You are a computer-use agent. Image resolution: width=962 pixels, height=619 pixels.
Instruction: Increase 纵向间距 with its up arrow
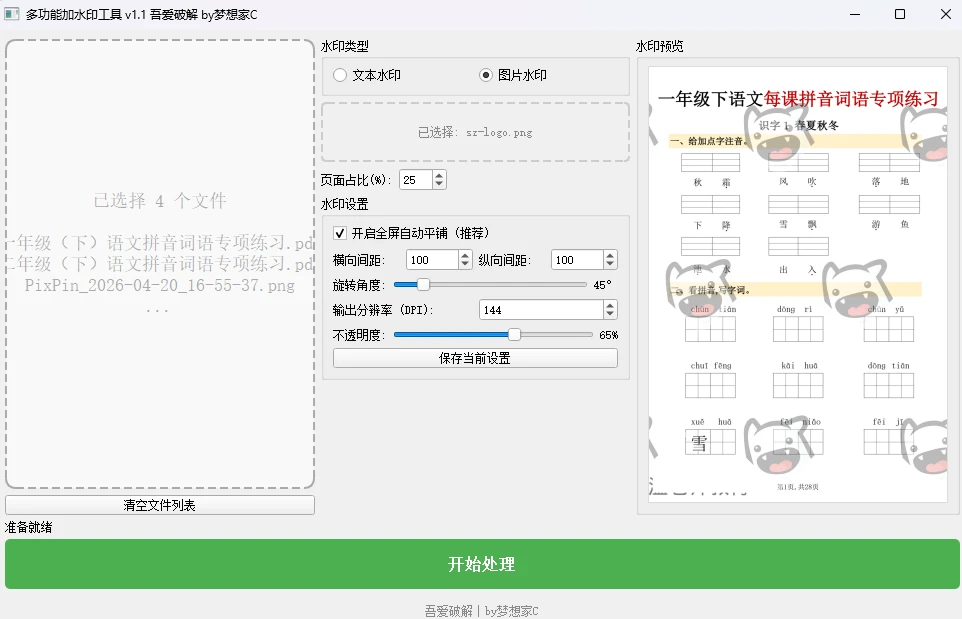pyautogui.click(x=608, y=255)
